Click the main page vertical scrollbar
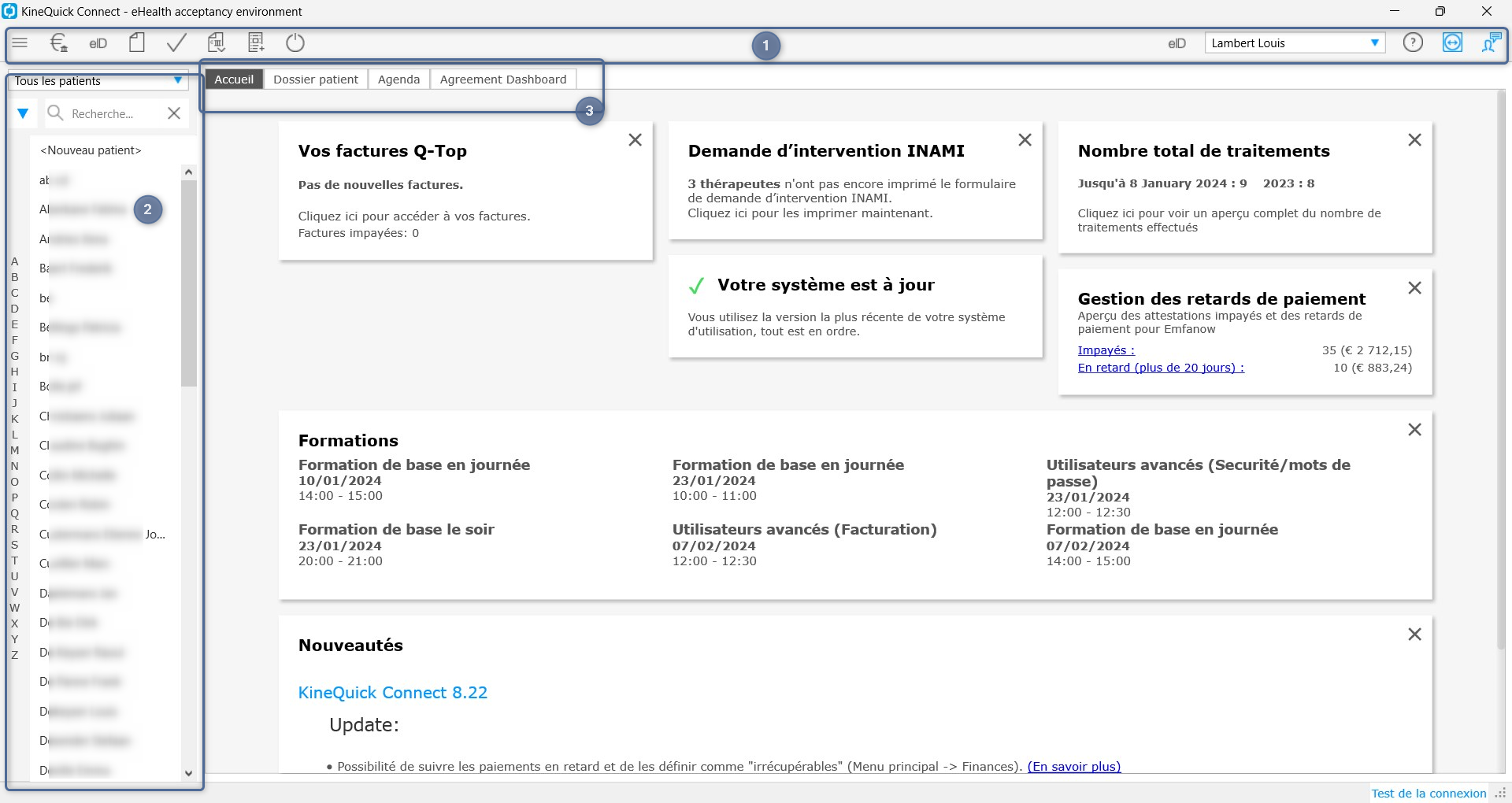This screenshot has height=803, width=1512. click(1503, 370)
